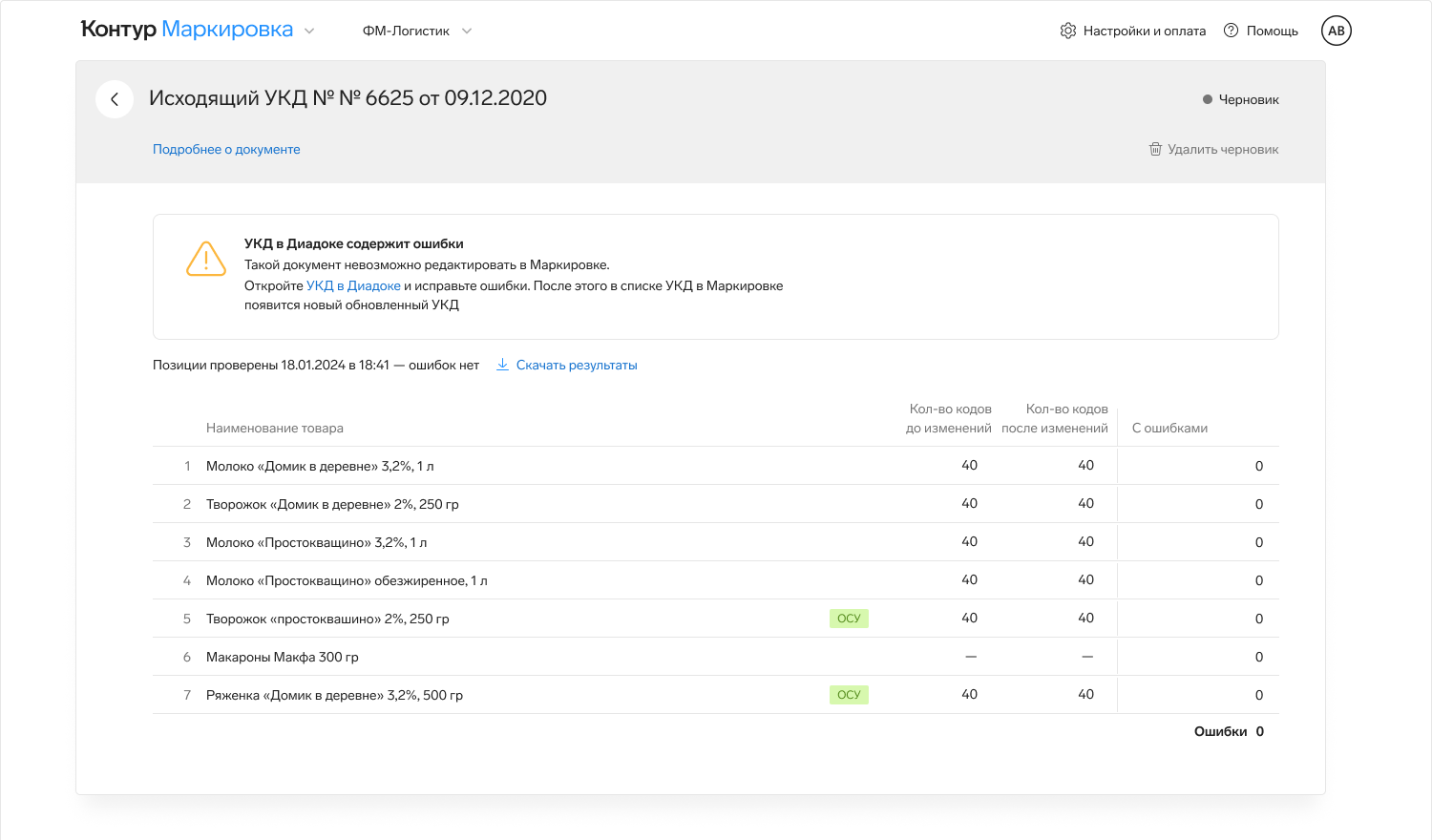Open the AB user avatar menu
1432x840 pixels.
(1337, 31)
